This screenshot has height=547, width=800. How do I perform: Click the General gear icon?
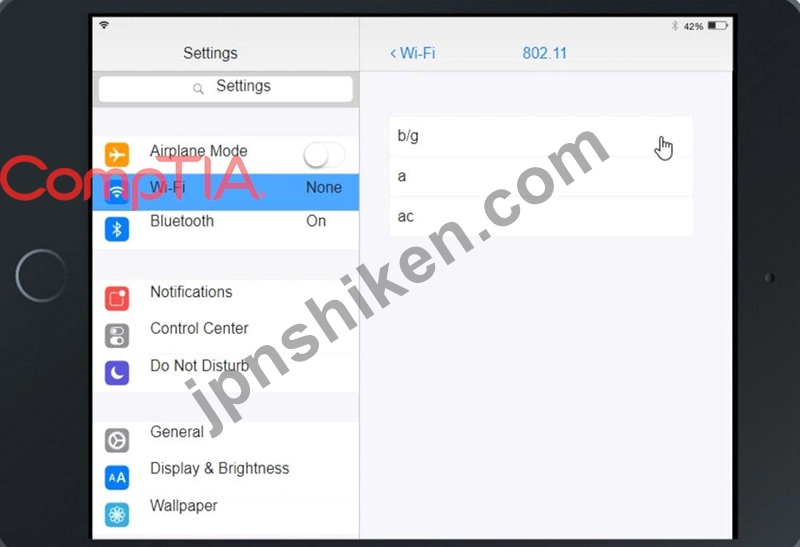(x=117, y=440)
